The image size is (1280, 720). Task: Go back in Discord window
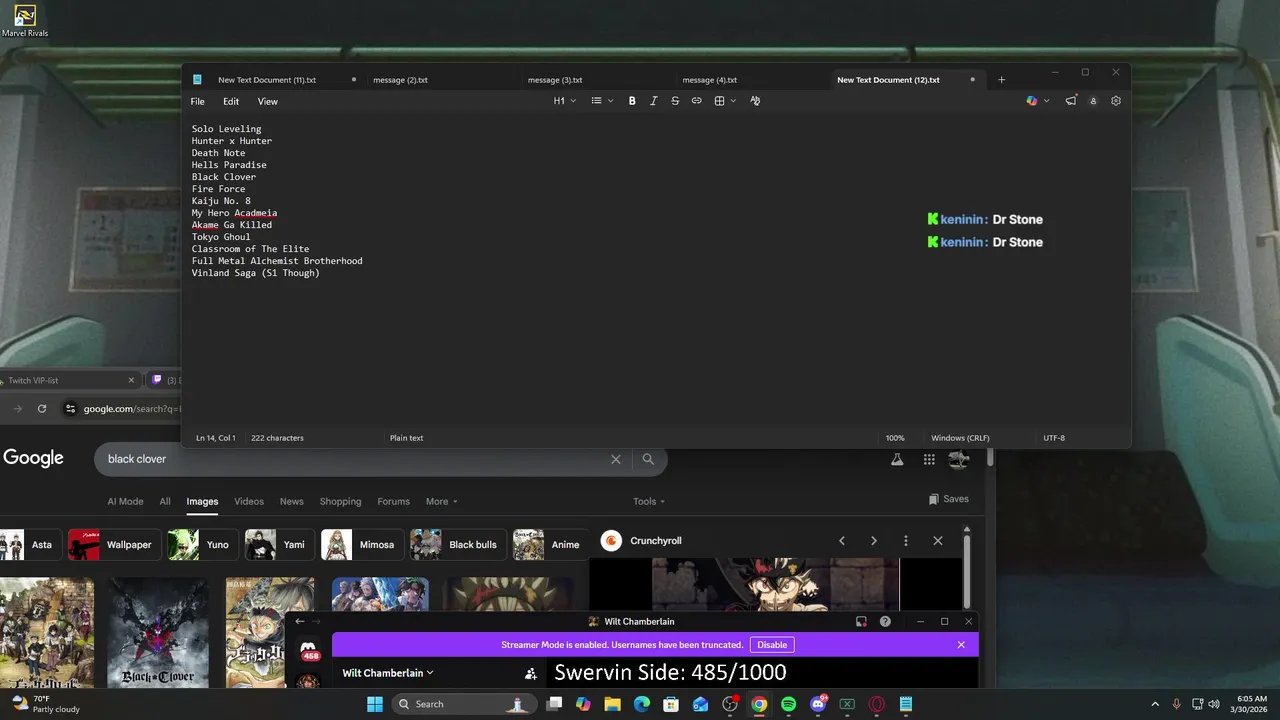tap(299, 622)
